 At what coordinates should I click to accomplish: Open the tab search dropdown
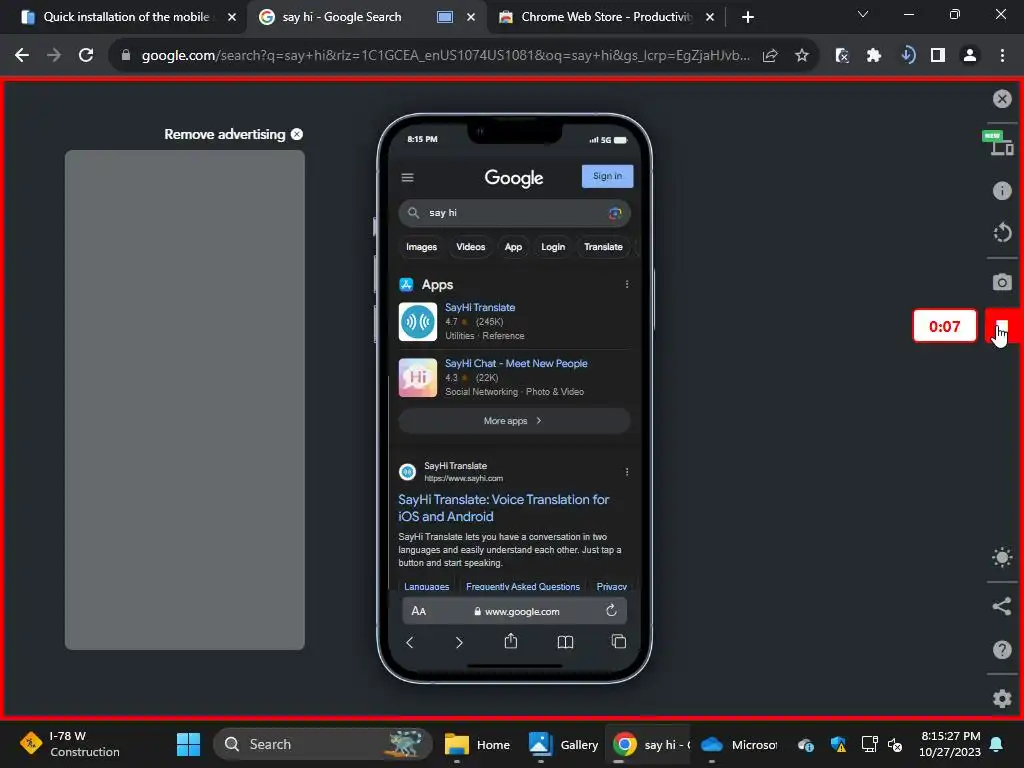(863, 14)
